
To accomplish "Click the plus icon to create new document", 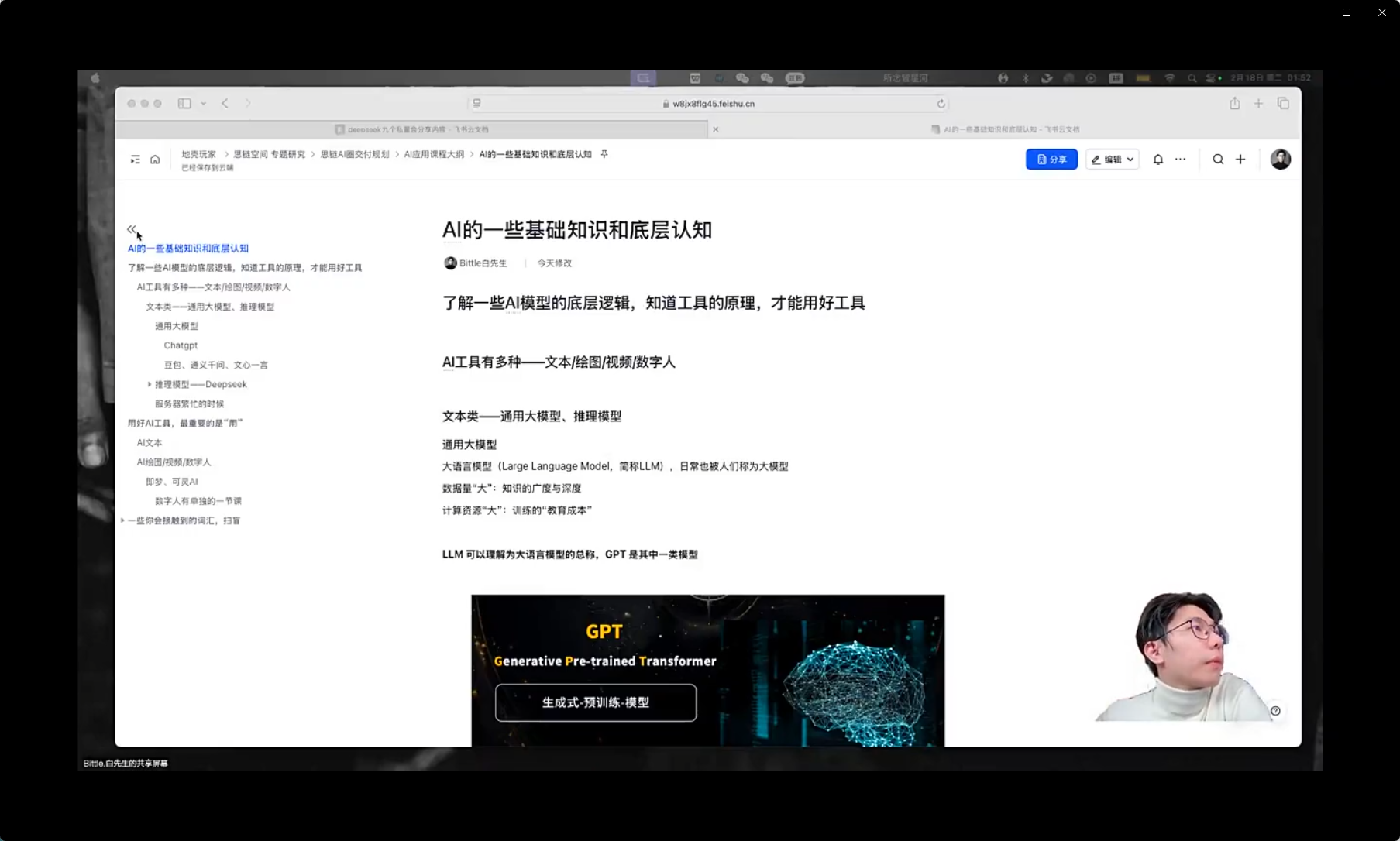I will pyautogui.click(x=1240, y=160).
